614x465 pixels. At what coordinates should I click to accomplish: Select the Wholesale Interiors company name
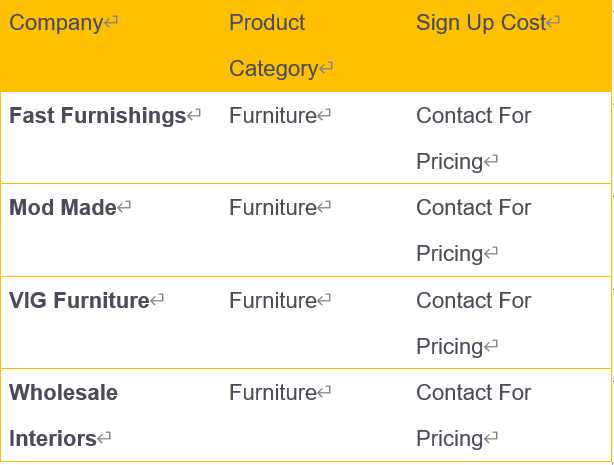tap(63, 415)
